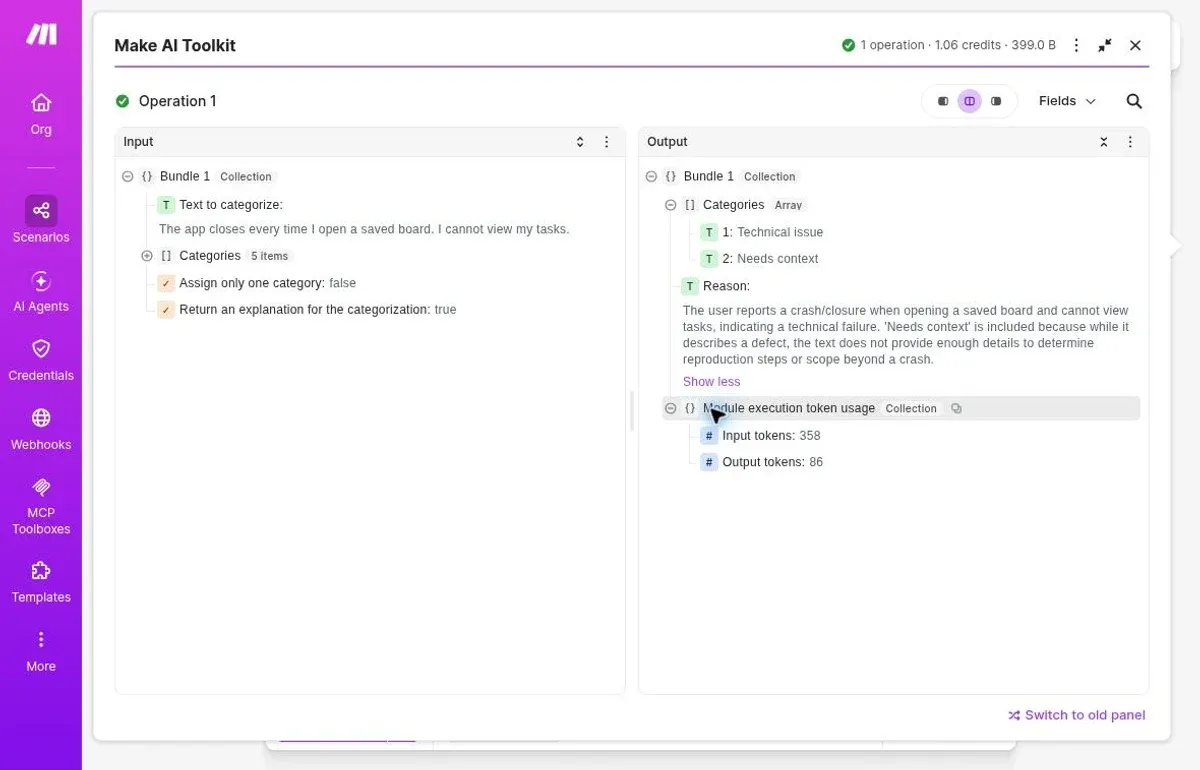This screenshot has width=1200, height=770.
Task: Click the Input panel header label
Action: (138, 142)
